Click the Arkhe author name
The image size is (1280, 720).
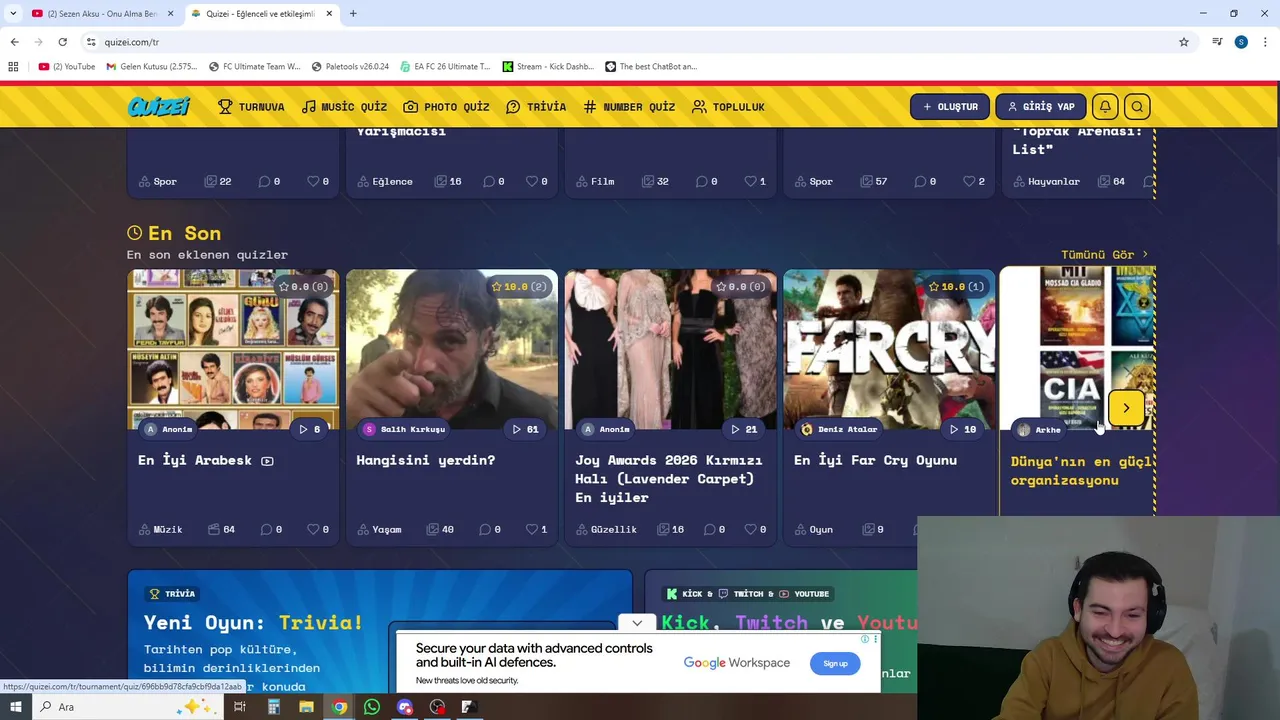click(1048, 429)
